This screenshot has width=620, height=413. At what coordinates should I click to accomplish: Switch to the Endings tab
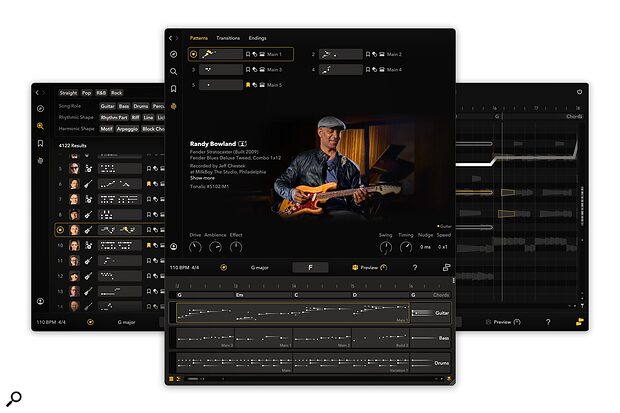click(257, 38)
